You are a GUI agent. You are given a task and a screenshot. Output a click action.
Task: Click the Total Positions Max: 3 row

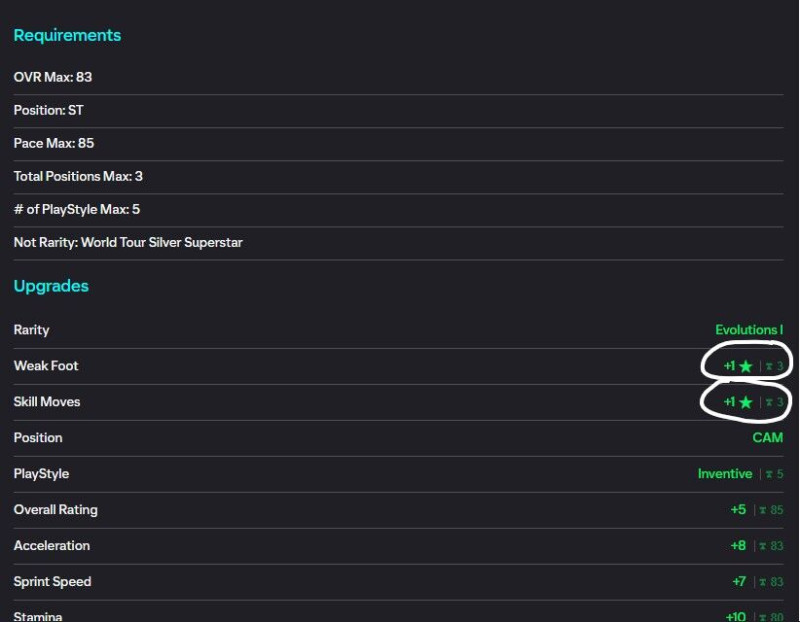click(x=78, y=176)
